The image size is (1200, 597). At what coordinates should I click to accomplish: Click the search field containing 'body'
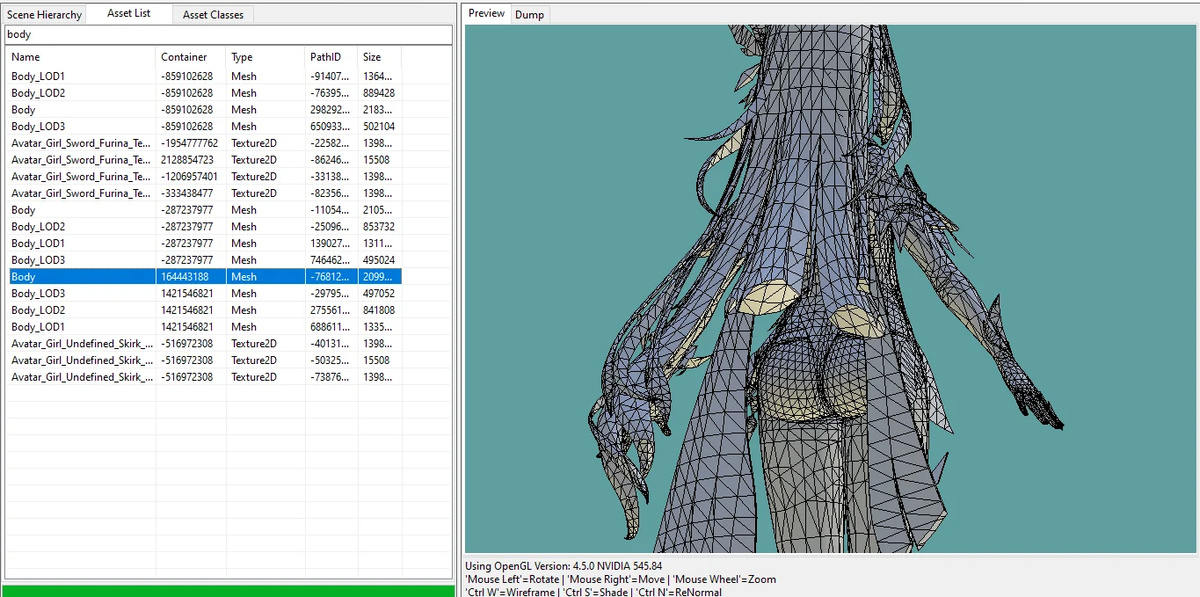[x=228, y=35]
